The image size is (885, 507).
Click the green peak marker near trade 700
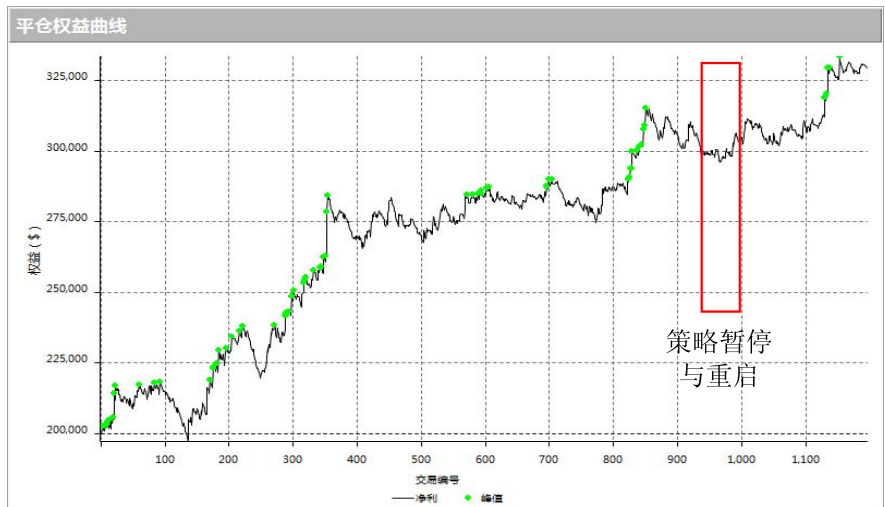549,180
